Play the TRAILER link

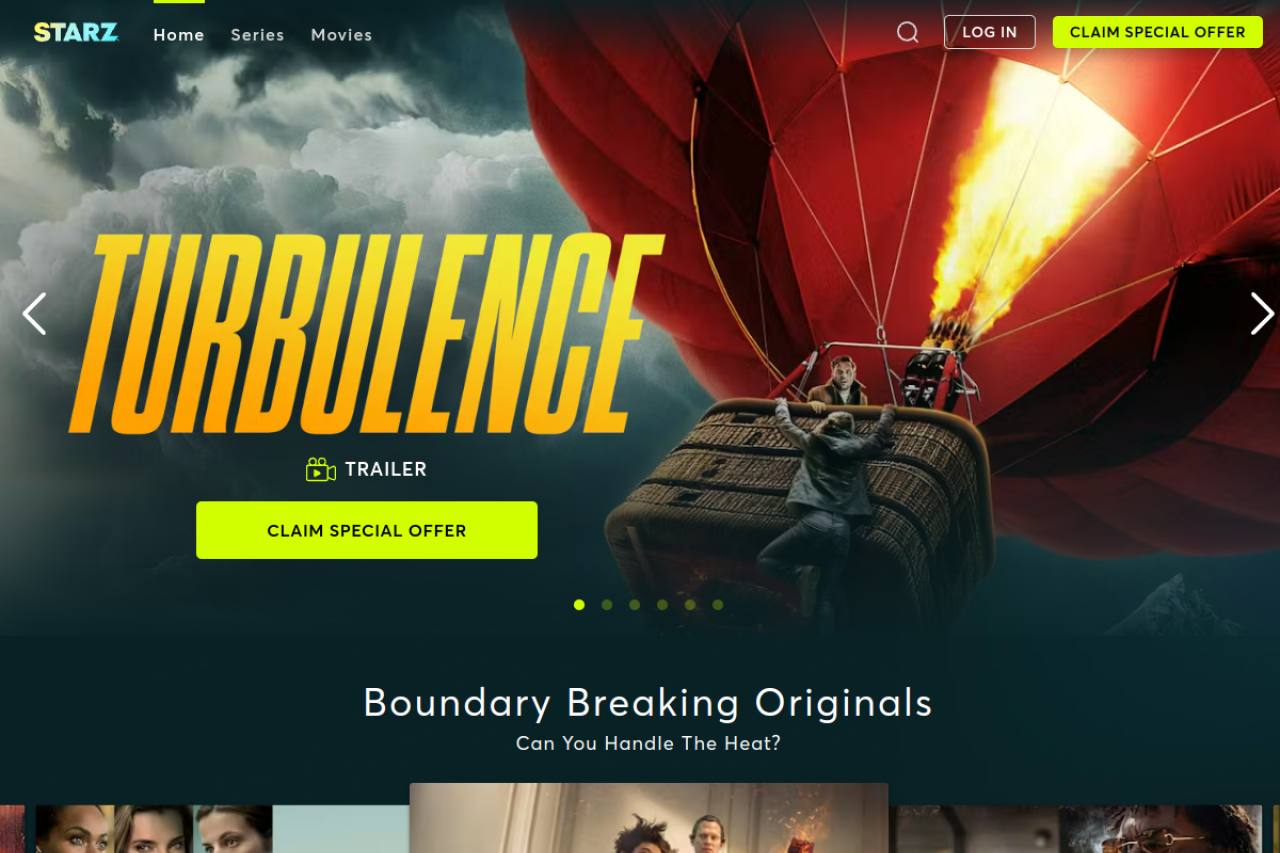pos(386,469)
